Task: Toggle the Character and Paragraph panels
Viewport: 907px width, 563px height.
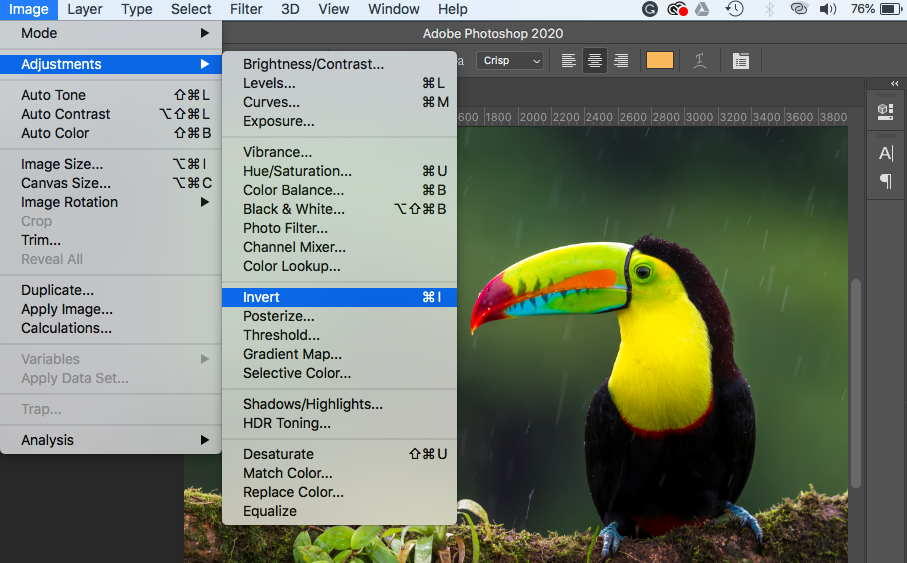Action: pos(740,60)
